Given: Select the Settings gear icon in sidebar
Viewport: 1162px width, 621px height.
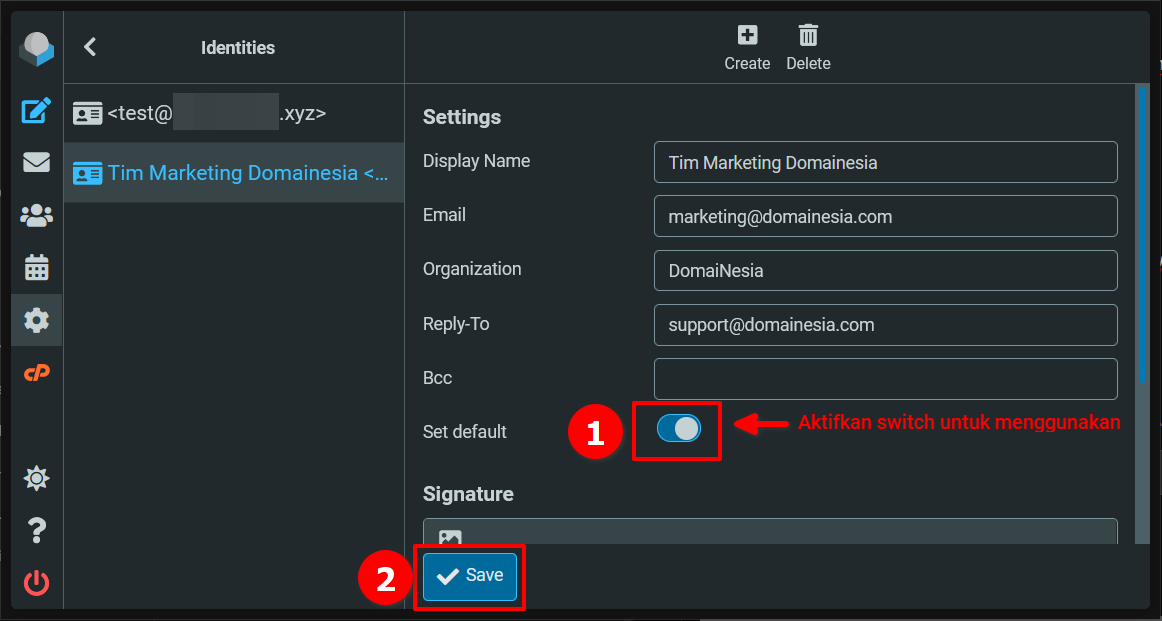Looking at the screenshot, I should (36, 320).
